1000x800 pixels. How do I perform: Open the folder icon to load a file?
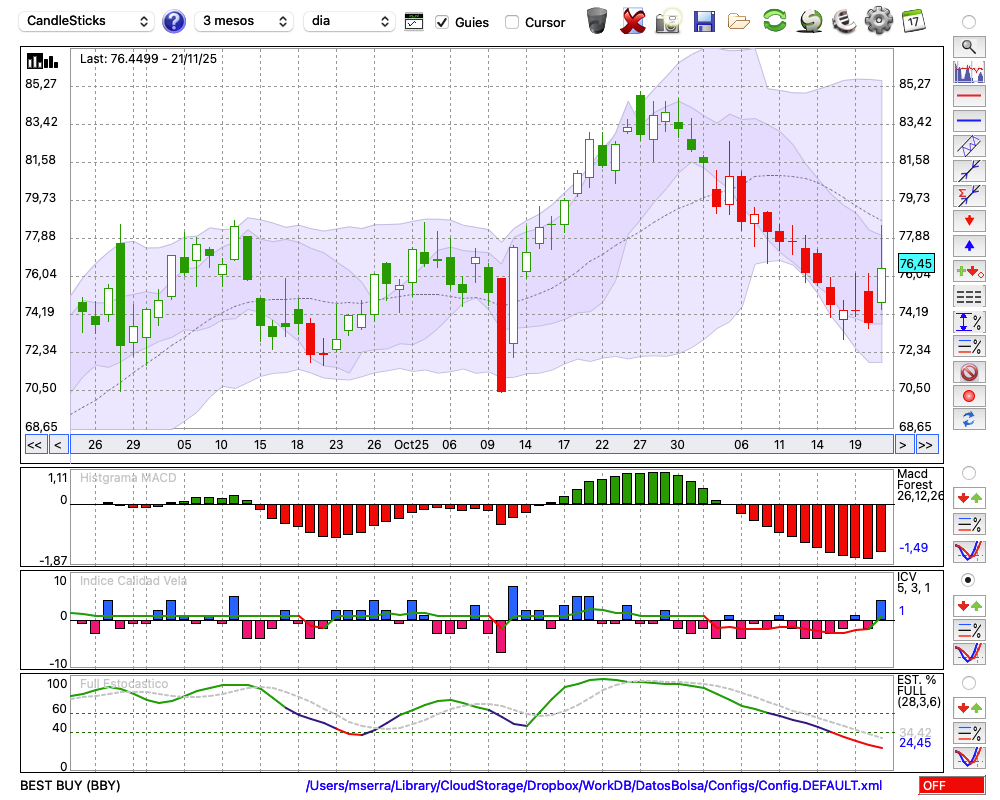pos(739,20)
